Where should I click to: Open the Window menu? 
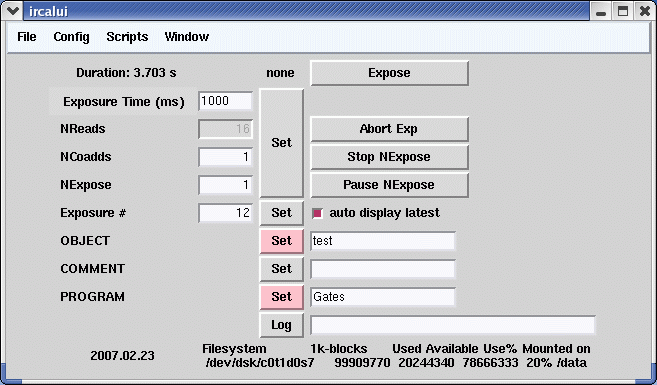click(x=186, y=37)
